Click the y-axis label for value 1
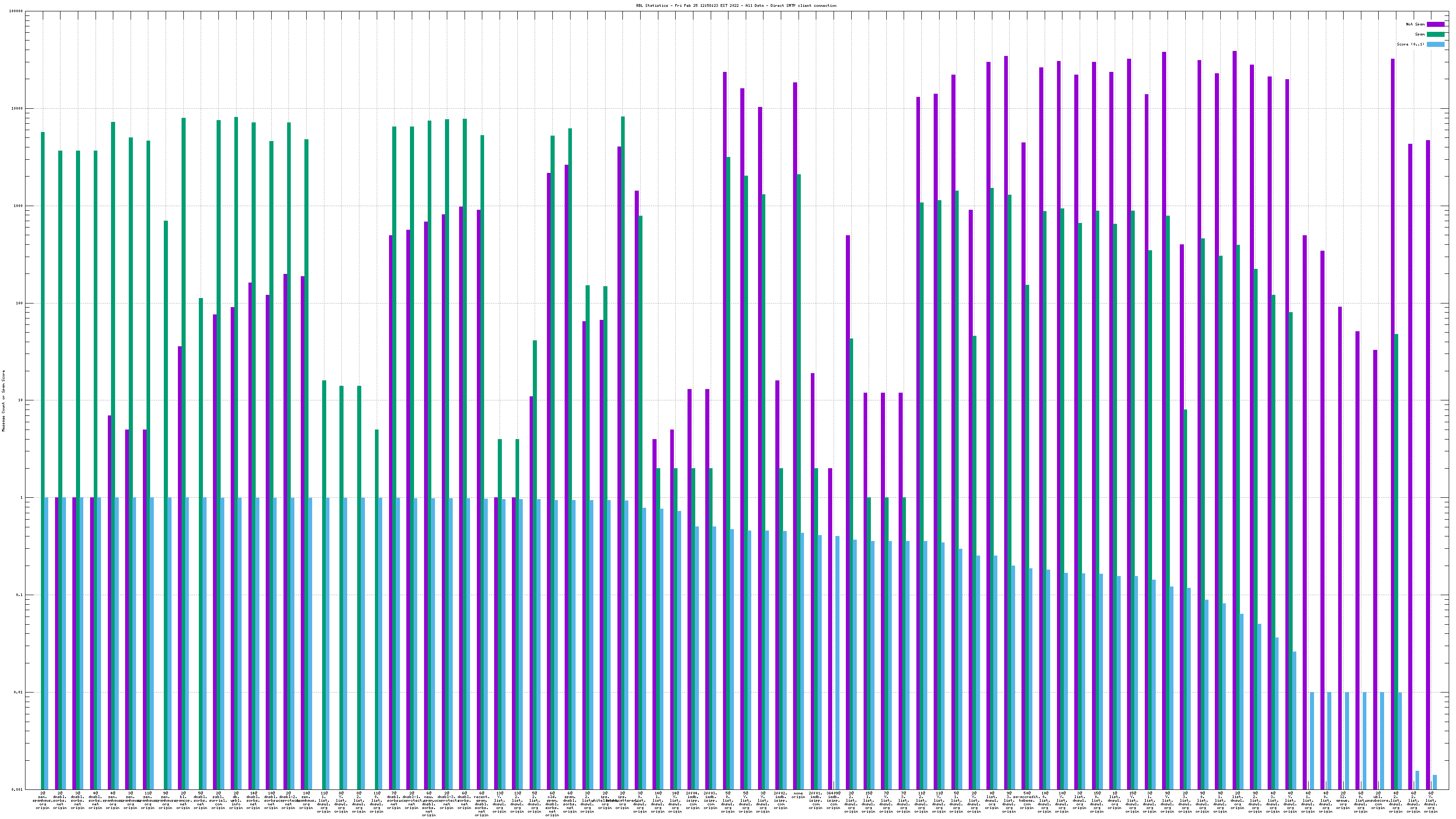The image size is (1456, 819). (x=21, y=498)
